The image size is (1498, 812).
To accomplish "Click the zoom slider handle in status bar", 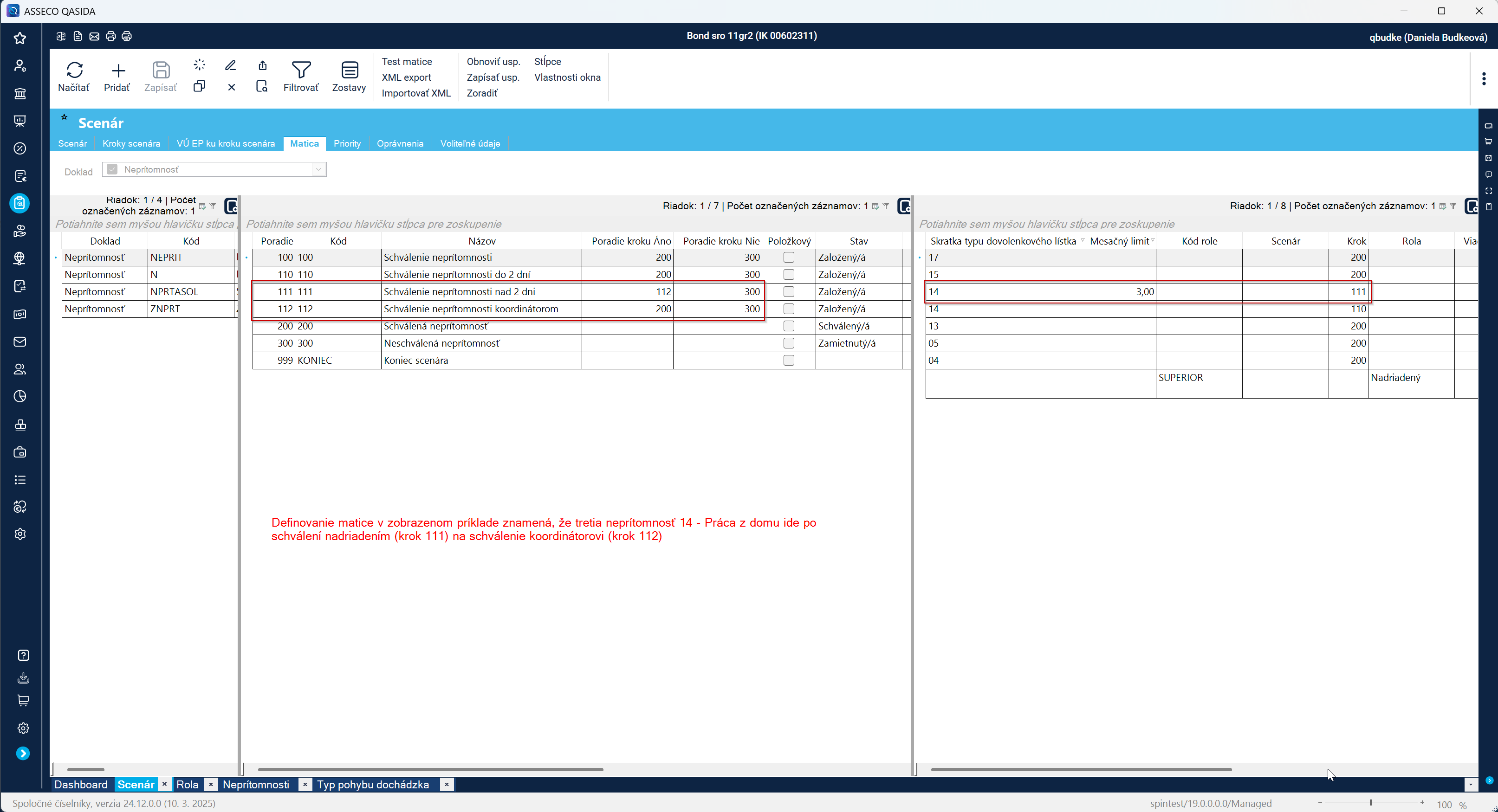I will pyautogui.click(x=1371, y=802).
